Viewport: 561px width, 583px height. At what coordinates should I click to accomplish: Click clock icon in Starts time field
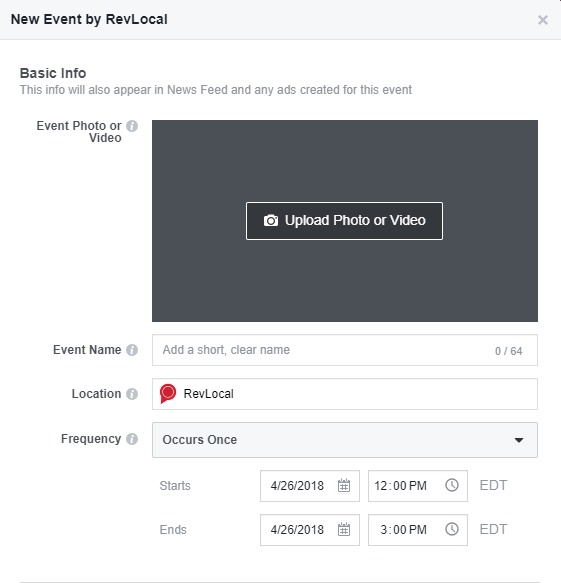click(x=452, y=485)
